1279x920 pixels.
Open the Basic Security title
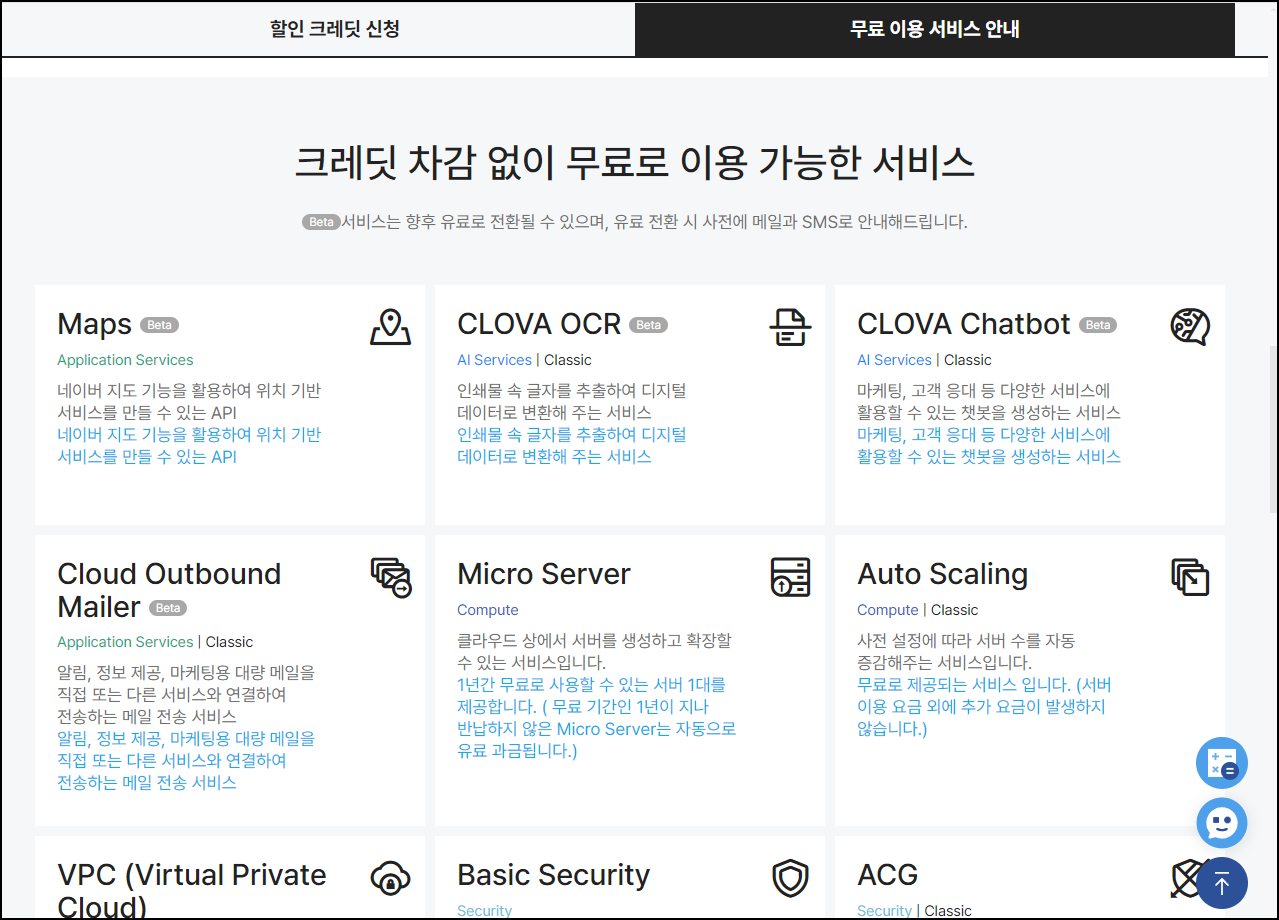coord(554,875)
